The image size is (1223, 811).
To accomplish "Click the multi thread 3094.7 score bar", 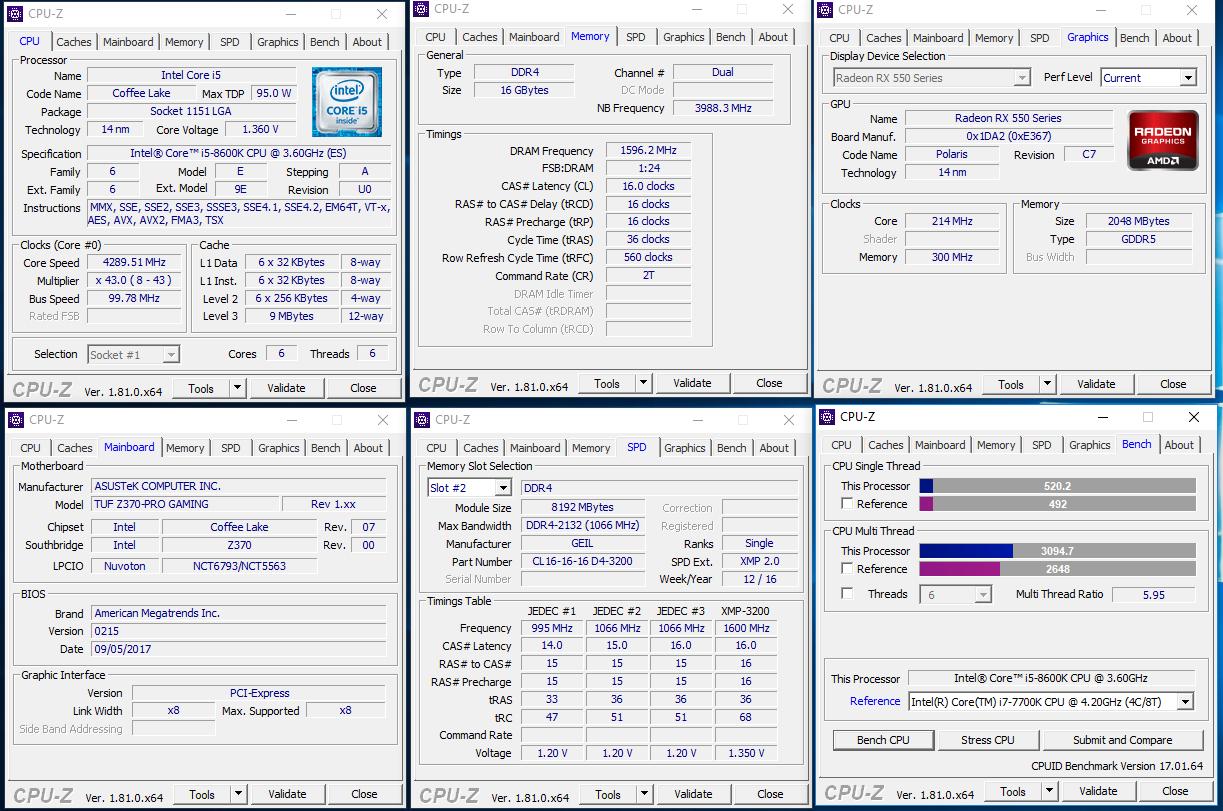I will (x=1057, y=551).
